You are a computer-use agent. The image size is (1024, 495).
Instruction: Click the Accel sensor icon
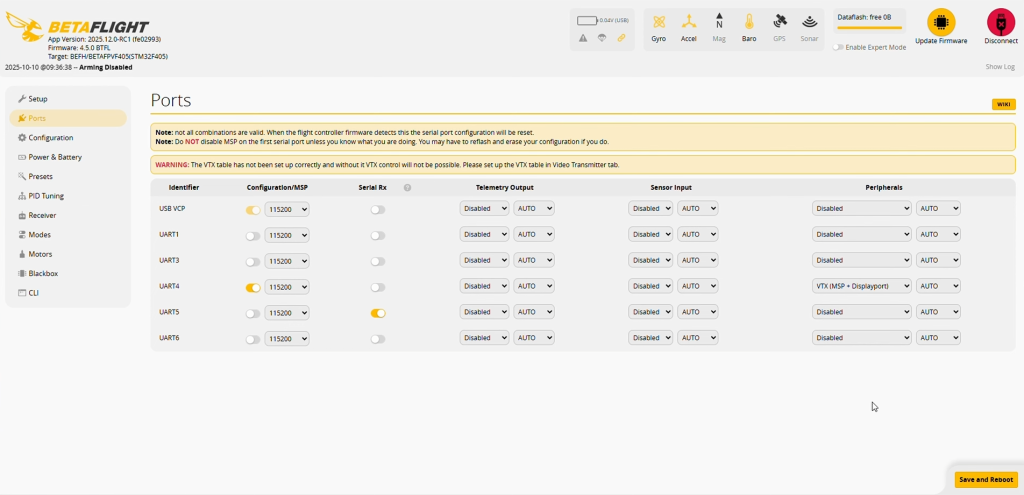[688, 23]
